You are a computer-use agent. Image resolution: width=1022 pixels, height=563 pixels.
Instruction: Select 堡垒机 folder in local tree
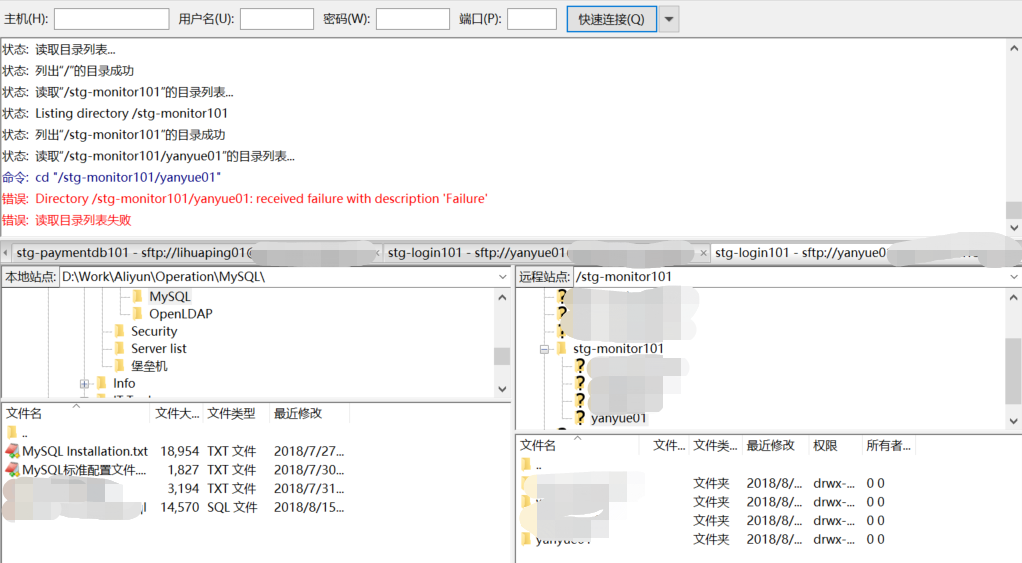click(x=149, y=366)
